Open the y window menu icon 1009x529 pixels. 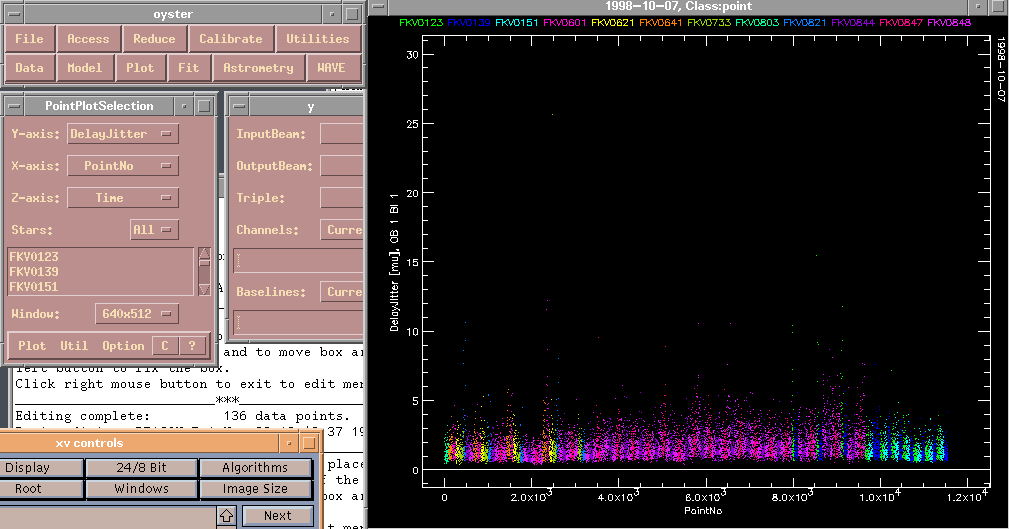[238, 106]
